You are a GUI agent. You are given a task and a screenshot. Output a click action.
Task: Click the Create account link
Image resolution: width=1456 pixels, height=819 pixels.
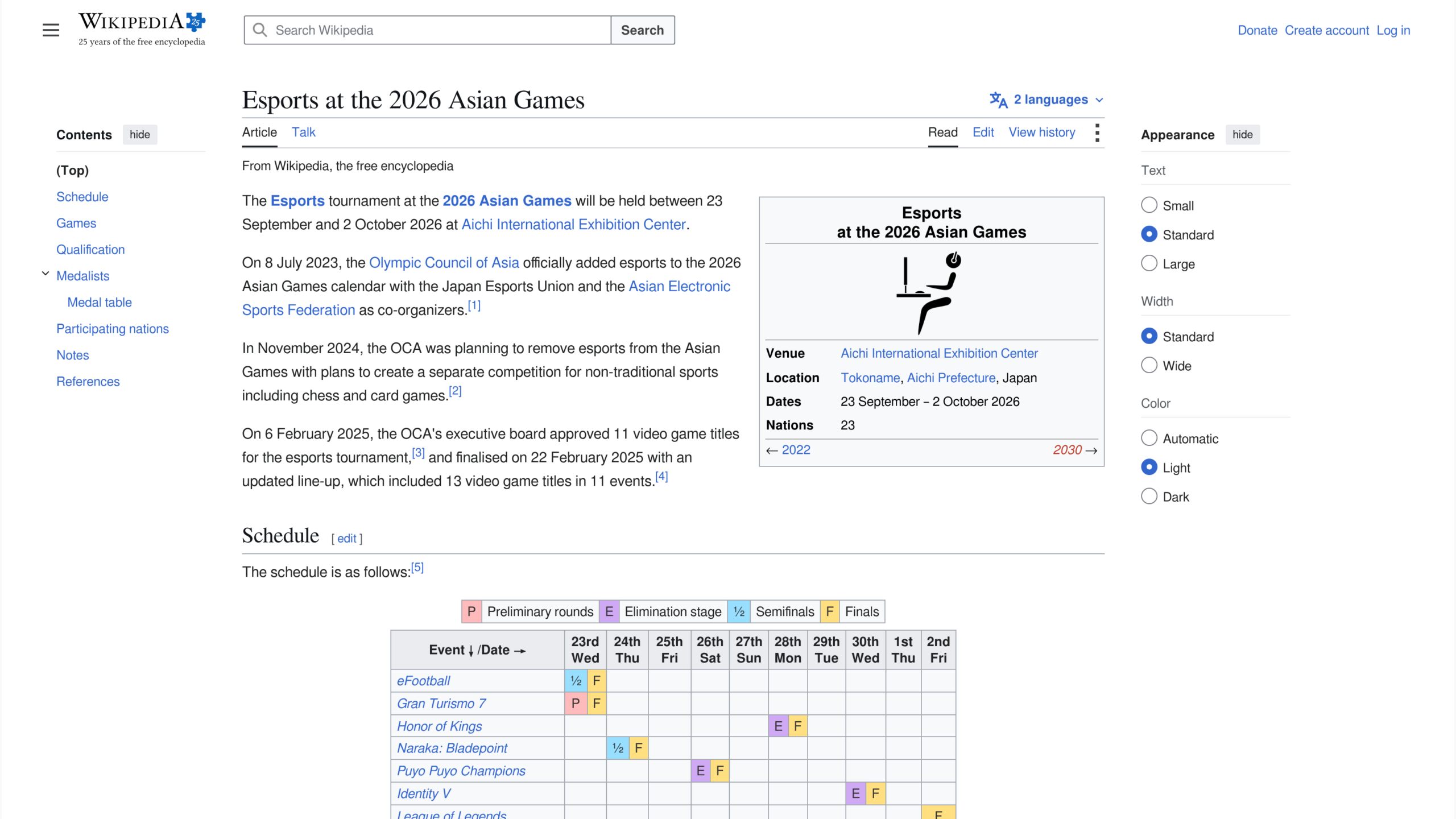click(x=1327, y=31)
